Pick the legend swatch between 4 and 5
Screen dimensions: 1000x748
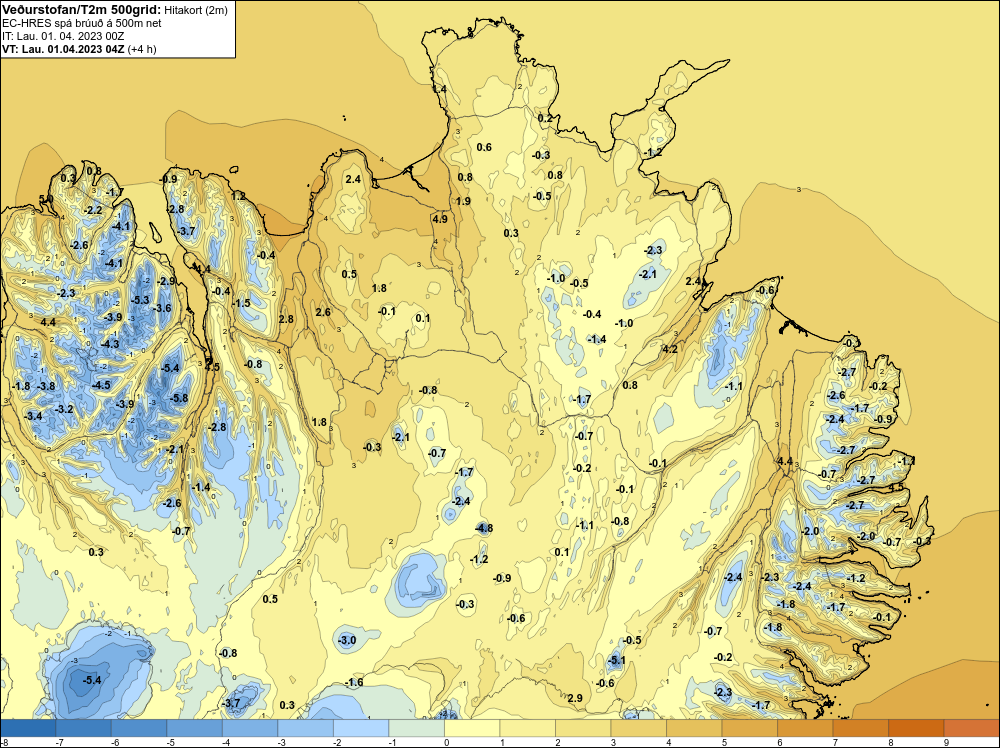(x=694, y=728)
